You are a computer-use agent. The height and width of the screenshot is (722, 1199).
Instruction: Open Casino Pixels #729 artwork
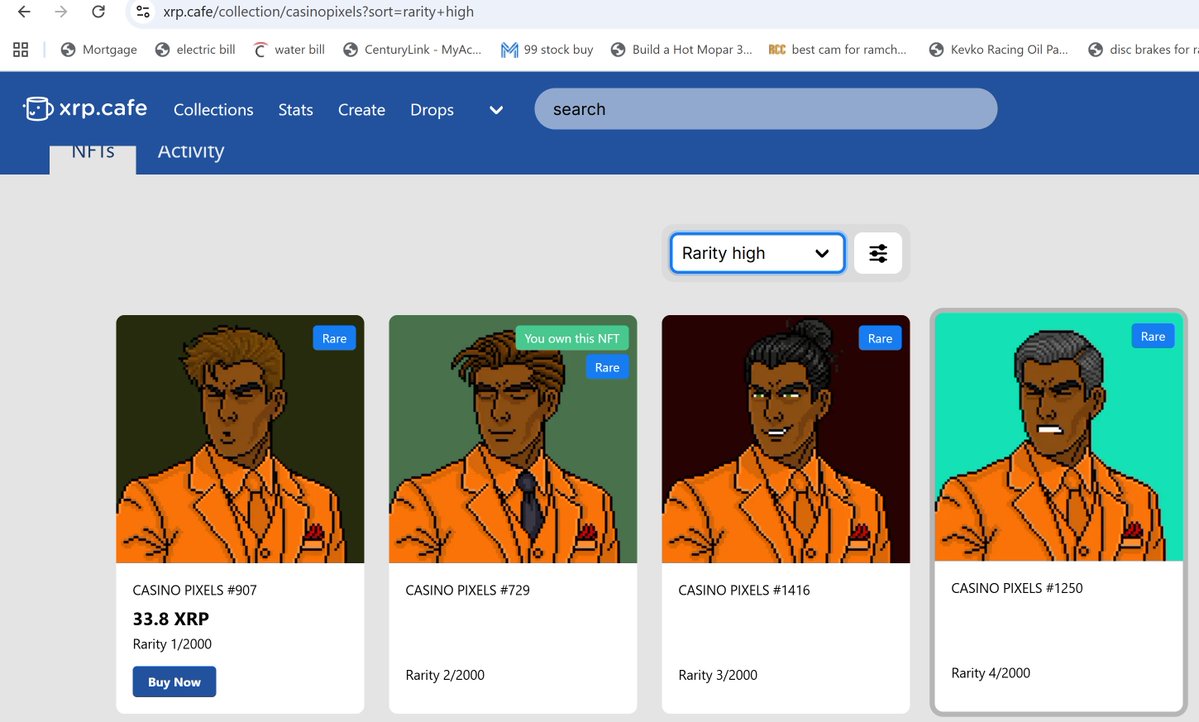(x=513, y=439)
